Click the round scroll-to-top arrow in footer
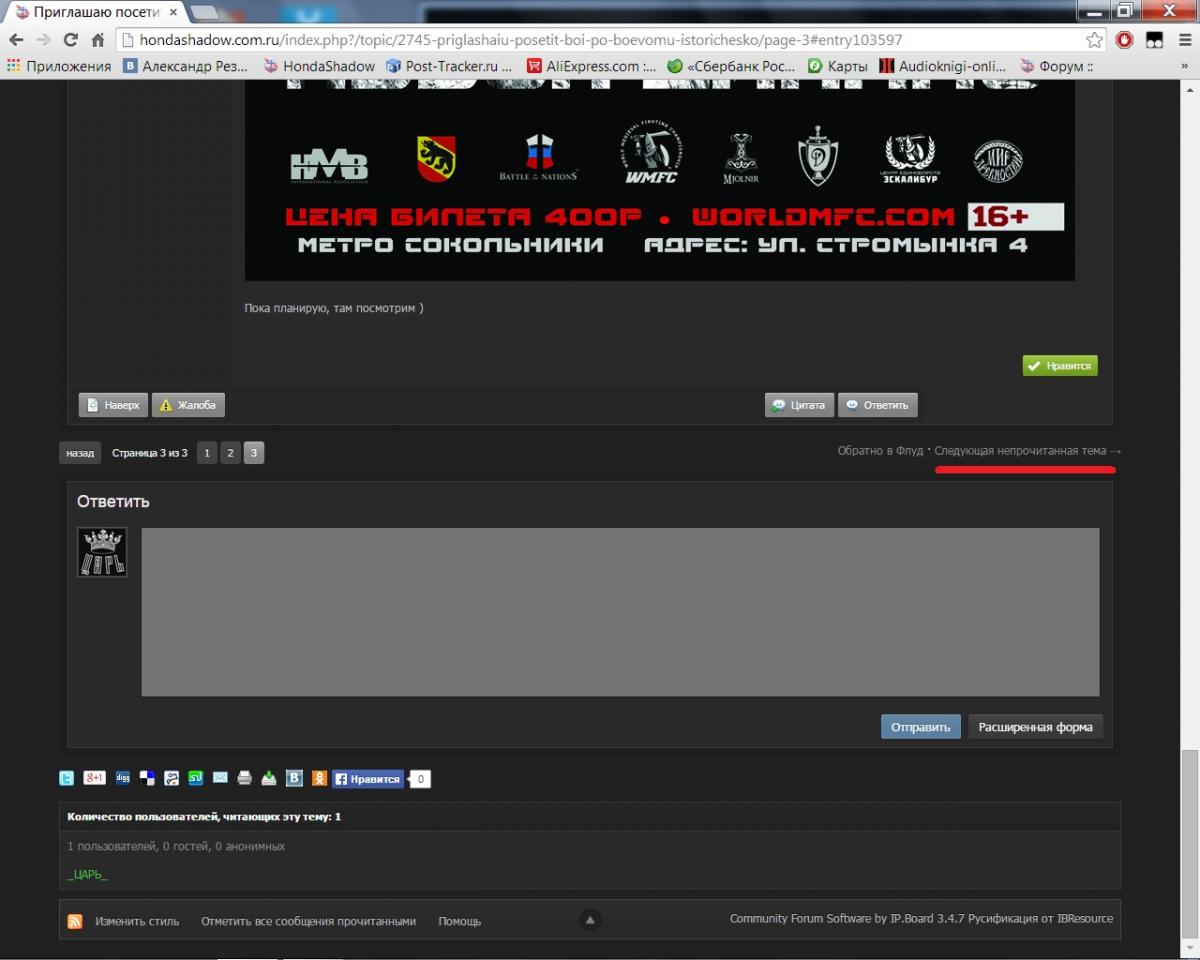 [x=590, y=919]
